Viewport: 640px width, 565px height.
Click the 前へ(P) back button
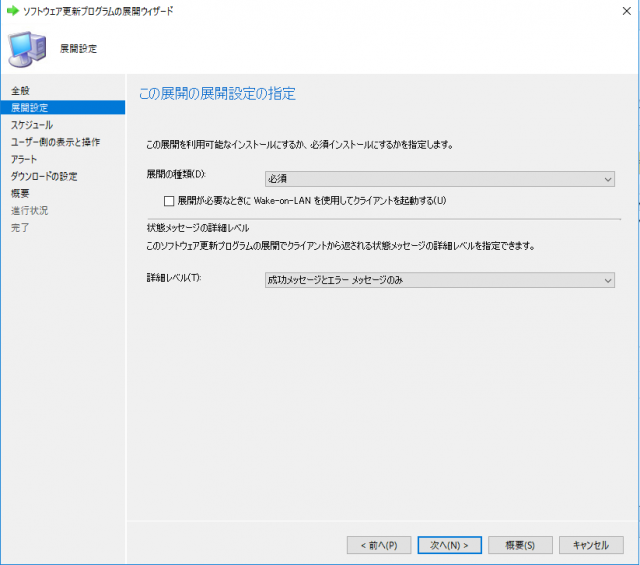tap(378, 545)
